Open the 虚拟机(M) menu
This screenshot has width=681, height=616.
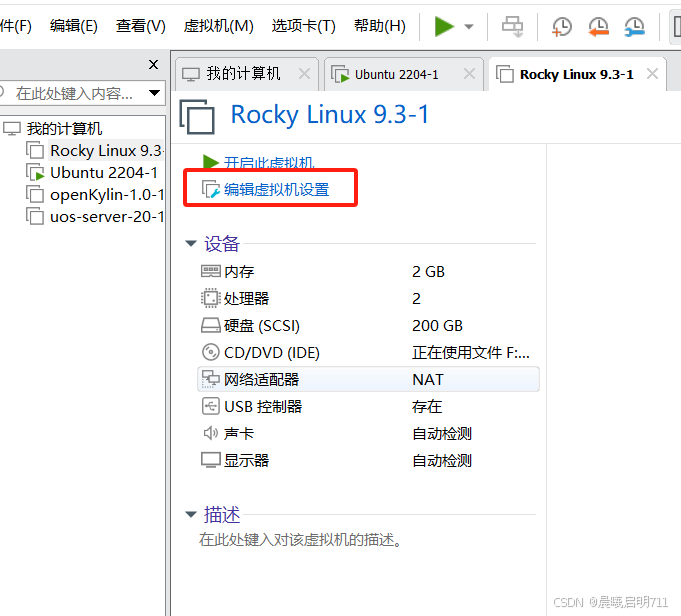tap(218, 26)
